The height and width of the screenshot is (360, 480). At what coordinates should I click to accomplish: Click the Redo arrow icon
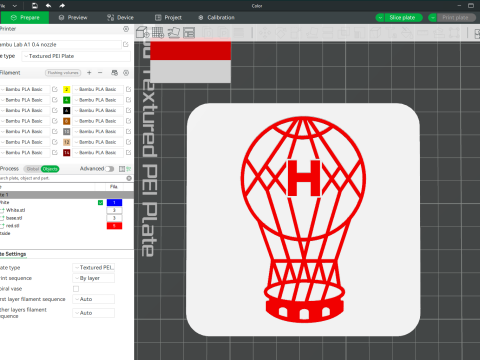click(62, 6)
